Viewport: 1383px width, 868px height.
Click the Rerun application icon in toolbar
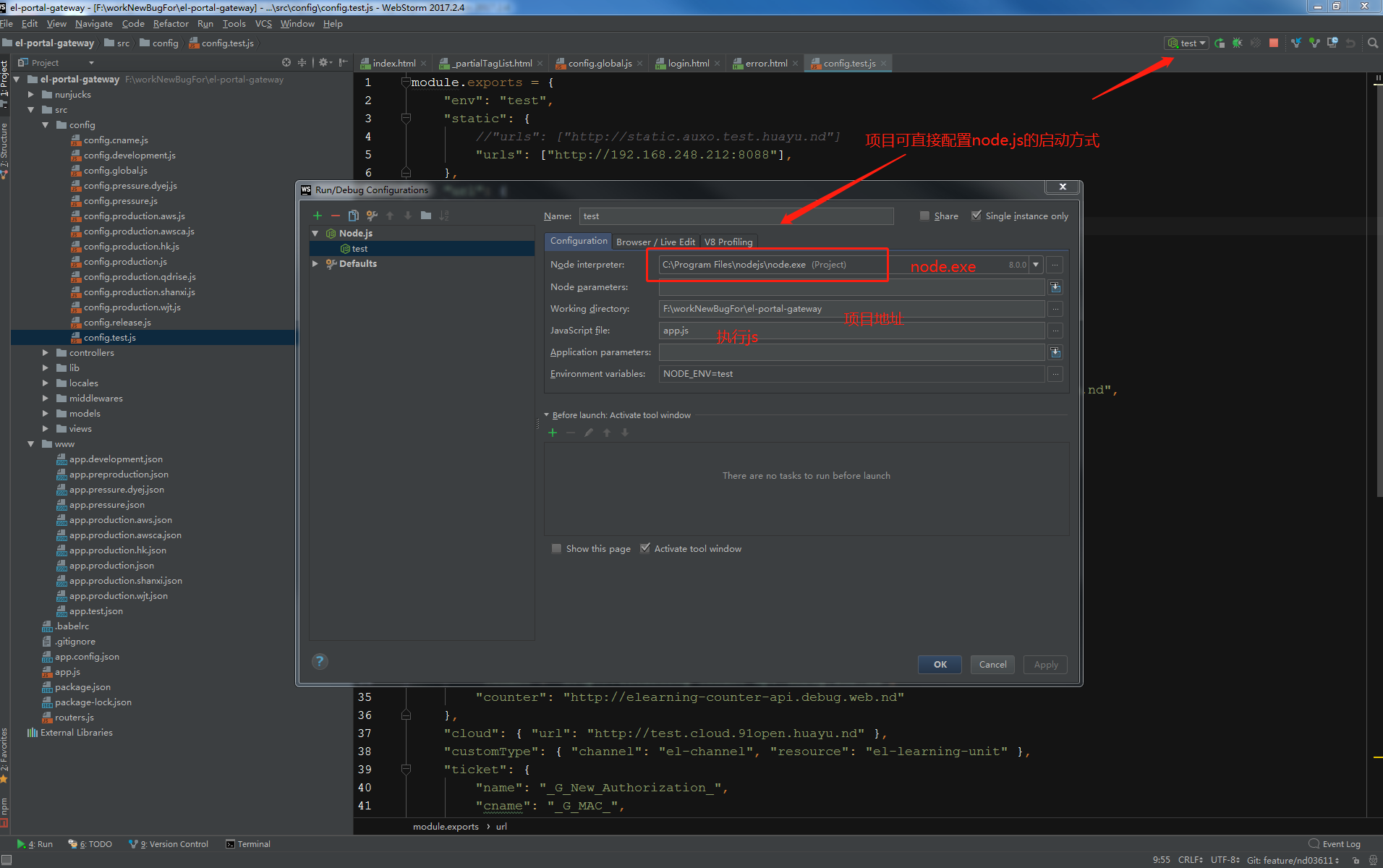point(1220,43)
